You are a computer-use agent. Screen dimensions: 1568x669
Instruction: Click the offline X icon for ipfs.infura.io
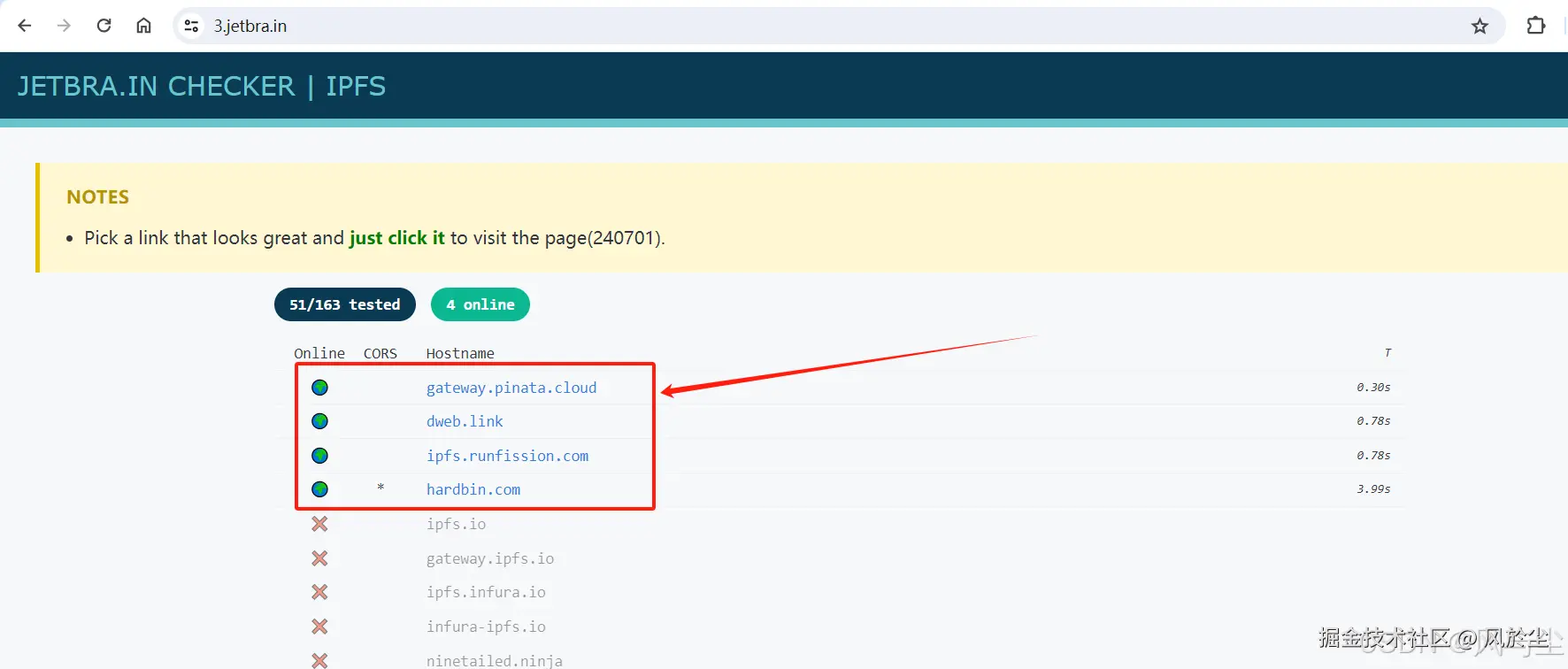tap(320, 592)
